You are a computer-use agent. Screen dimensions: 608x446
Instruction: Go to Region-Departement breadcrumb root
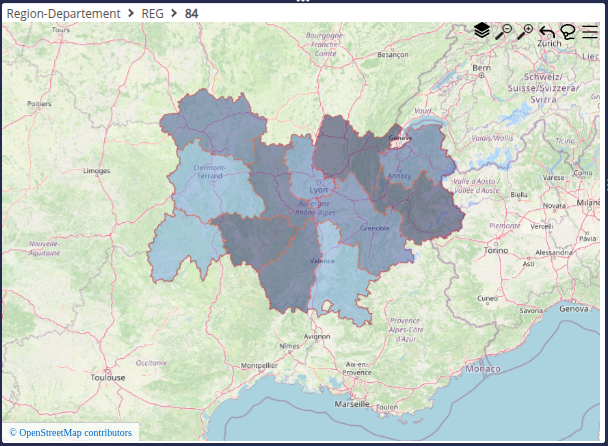tap(63, 13)
